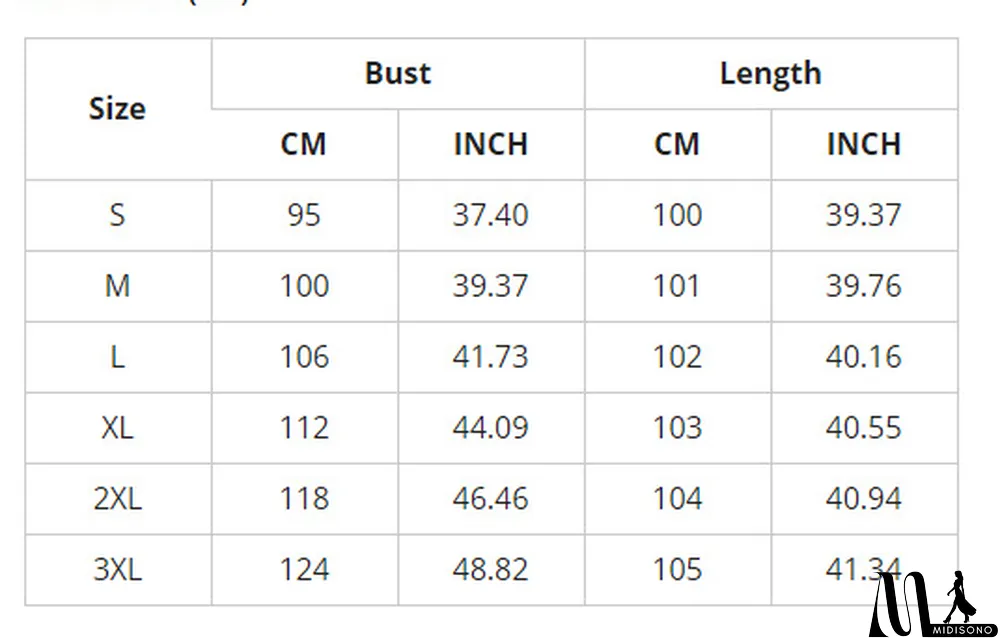
Task: Click the INCH subheader under Bust
Action: pyautogui.click(x=490, y=144)
